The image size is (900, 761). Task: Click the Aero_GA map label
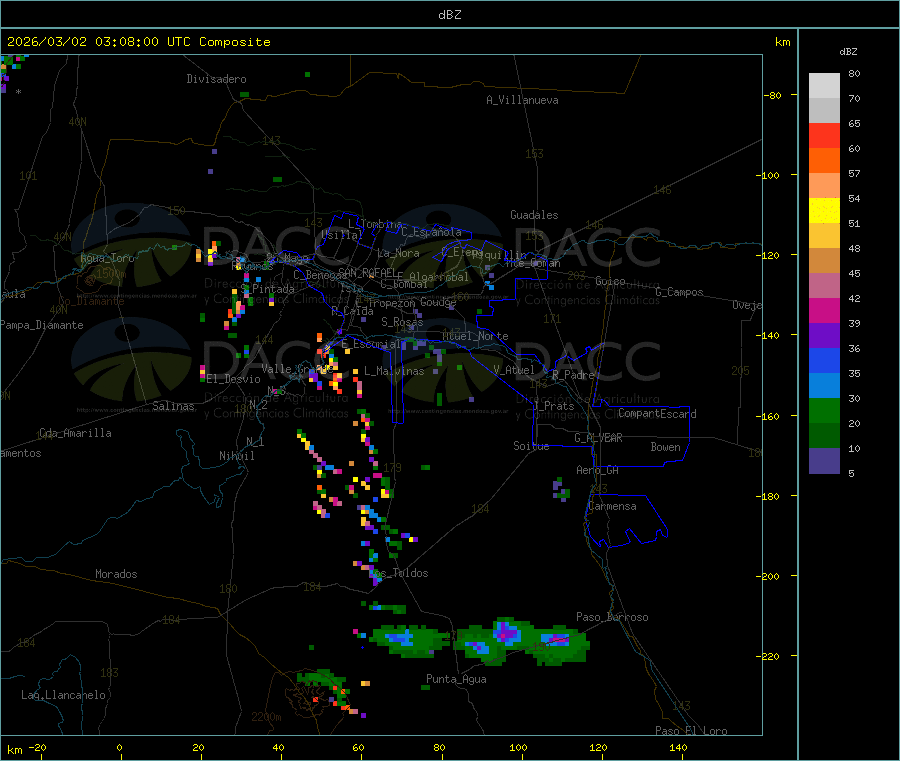point(598,470)
